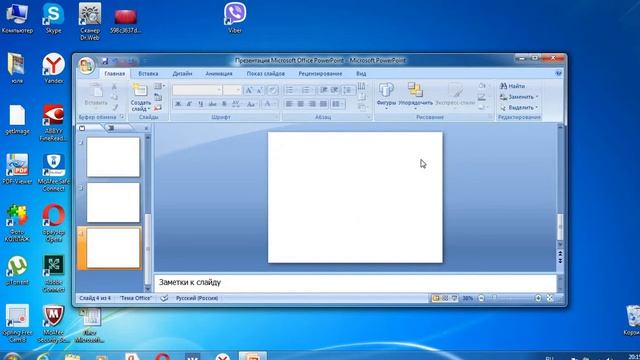Clear all text formatting
This screenshot has height=360, width=640.
click(x=272, y=90)
